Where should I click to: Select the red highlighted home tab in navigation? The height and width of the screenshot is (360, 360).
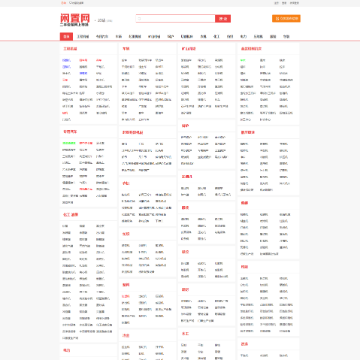[66, 37]
